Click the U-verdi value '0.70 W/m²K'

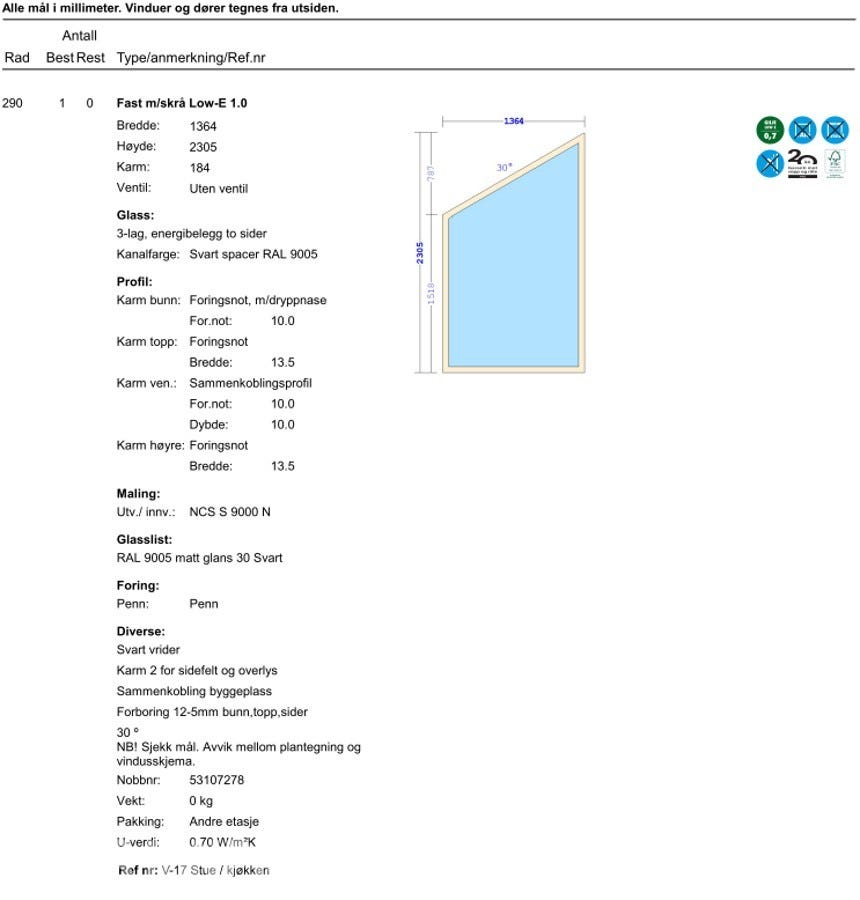click(x=222, y=843)
